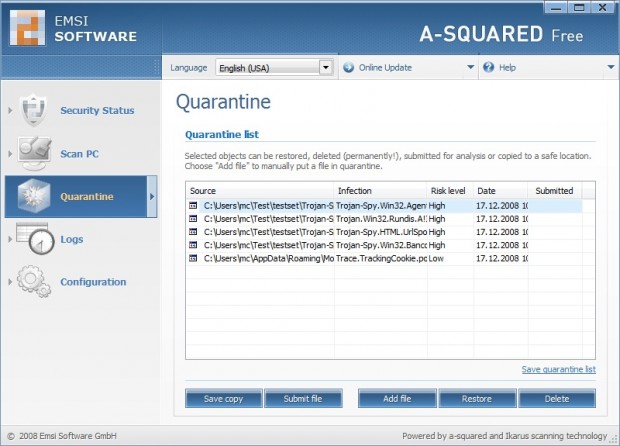Open the Configuration section
Image resolution: width=620 pixels, height=446 pixels.
click(93, 282)
